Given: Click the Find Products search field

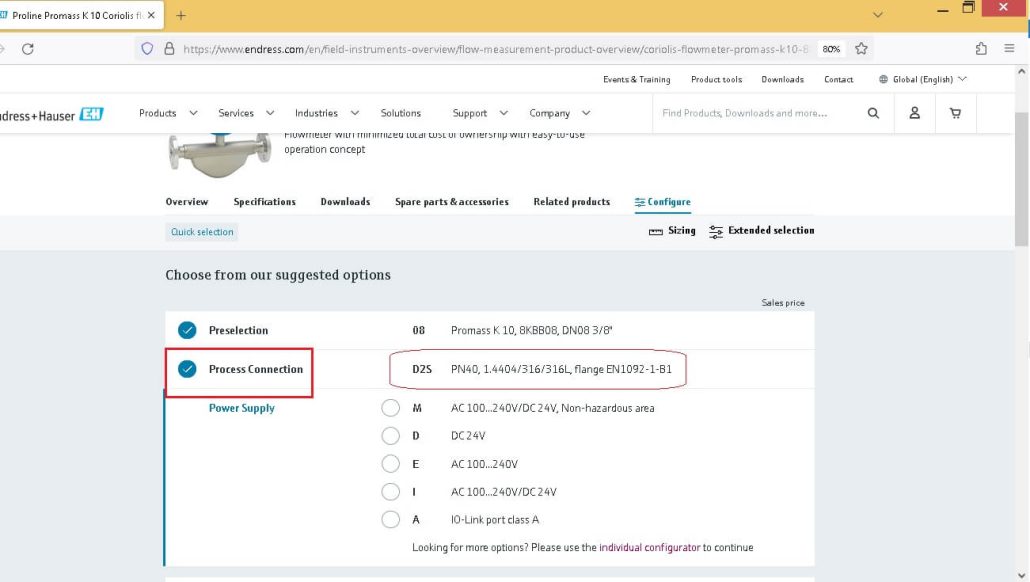Looking at the screenshot, I should point(759,113).
